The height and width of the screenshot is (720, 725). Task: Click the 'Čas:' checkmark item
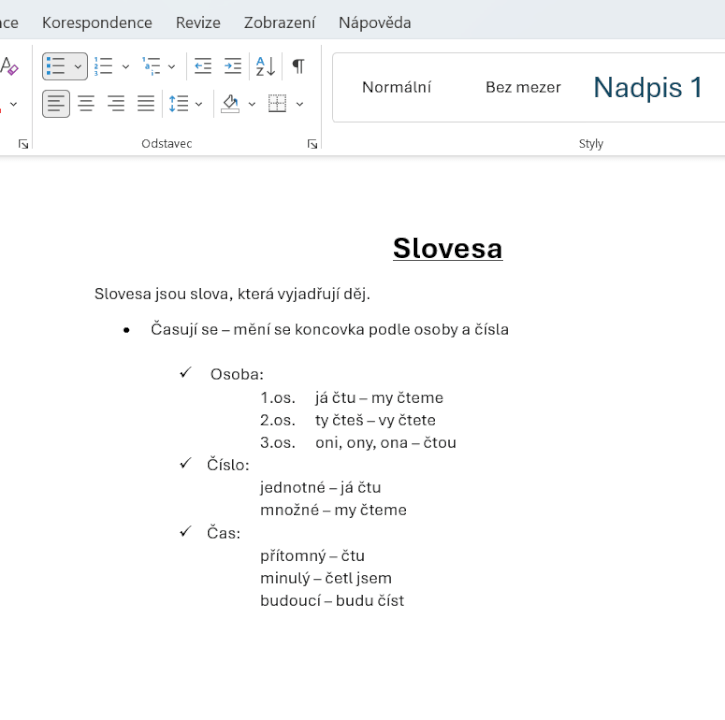pyautogui.click(x=224, y=533)
